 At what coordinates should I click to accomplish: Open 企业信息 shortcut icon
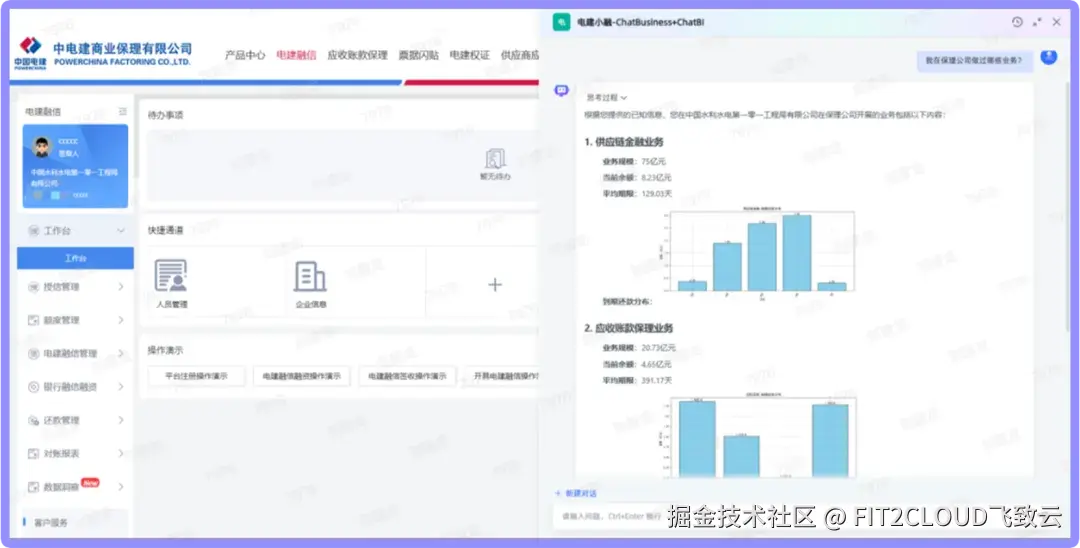(x=311, y=276)
